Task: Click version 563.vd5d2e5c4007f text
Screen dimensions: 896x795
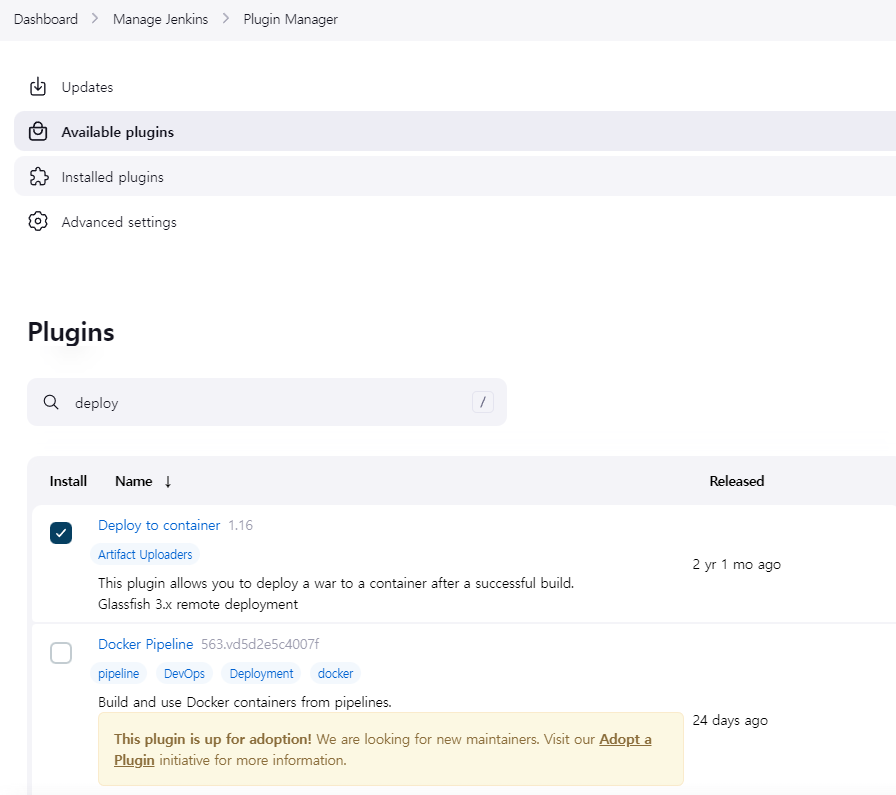Action: 260,644
